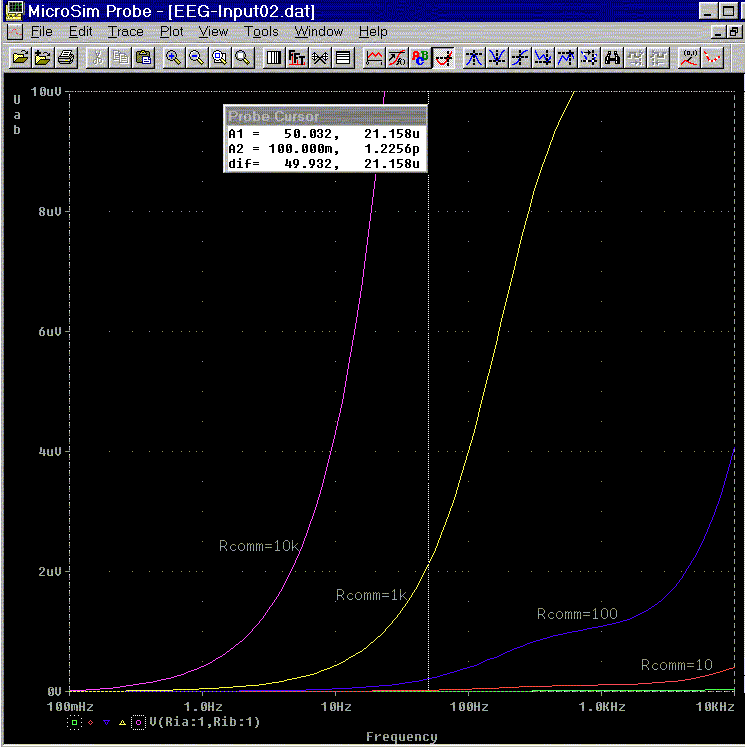Click the Cursor Peak icon
Screen dimensions: 745x747
click(474, 58)
